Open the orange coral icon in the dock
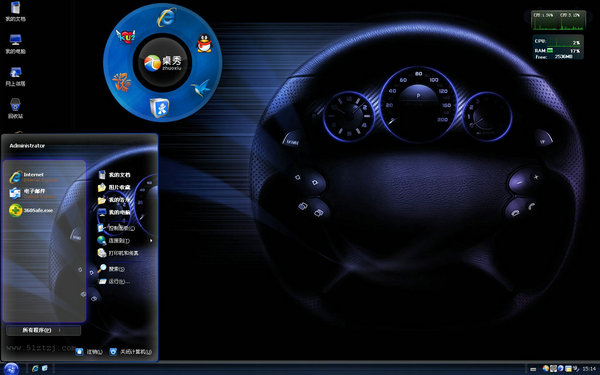The height and width of the screenshot is (375, 600). point(122,82)
